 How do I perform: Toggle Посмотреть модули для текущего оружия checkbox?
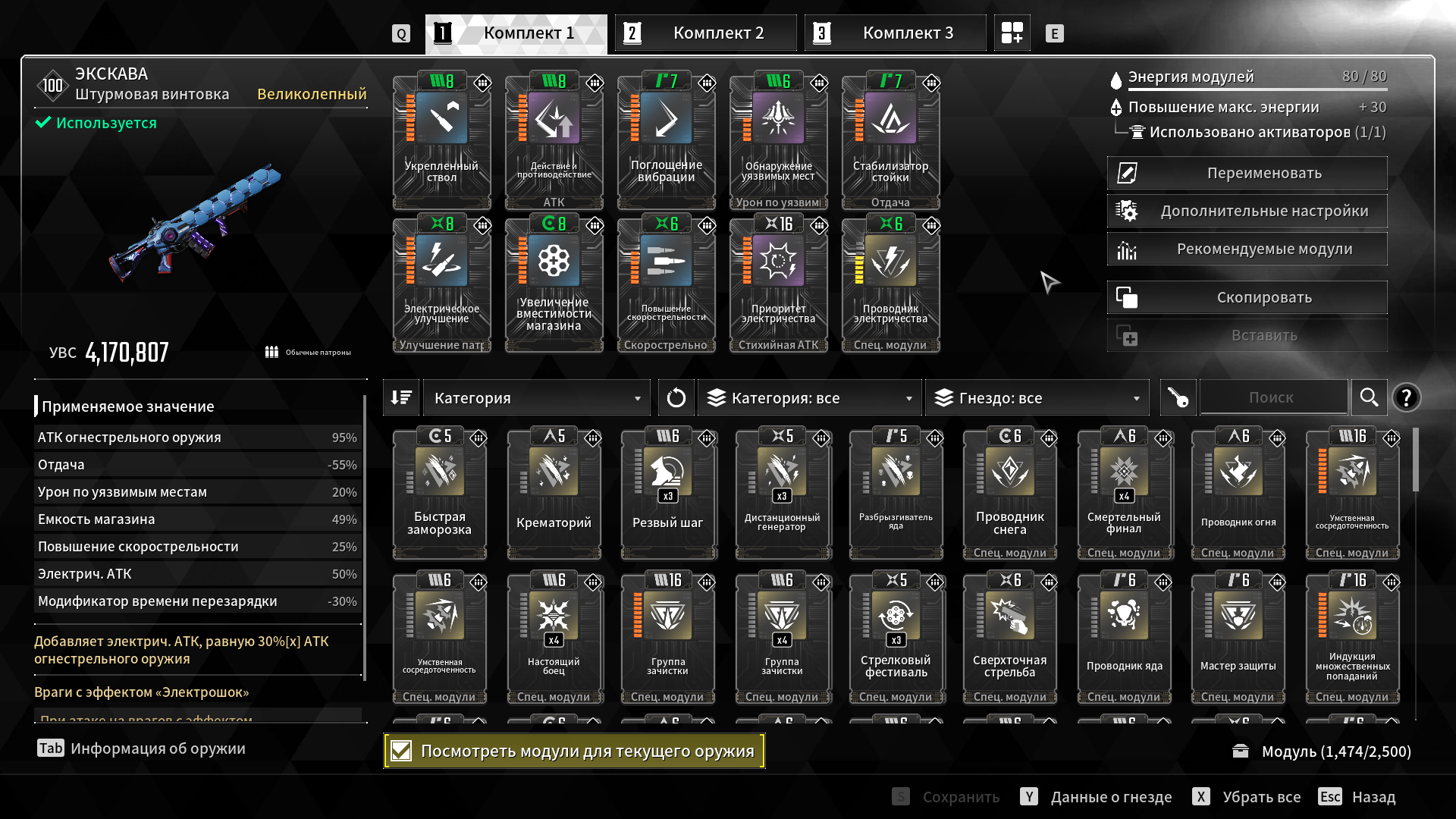[x=401, y=751]
